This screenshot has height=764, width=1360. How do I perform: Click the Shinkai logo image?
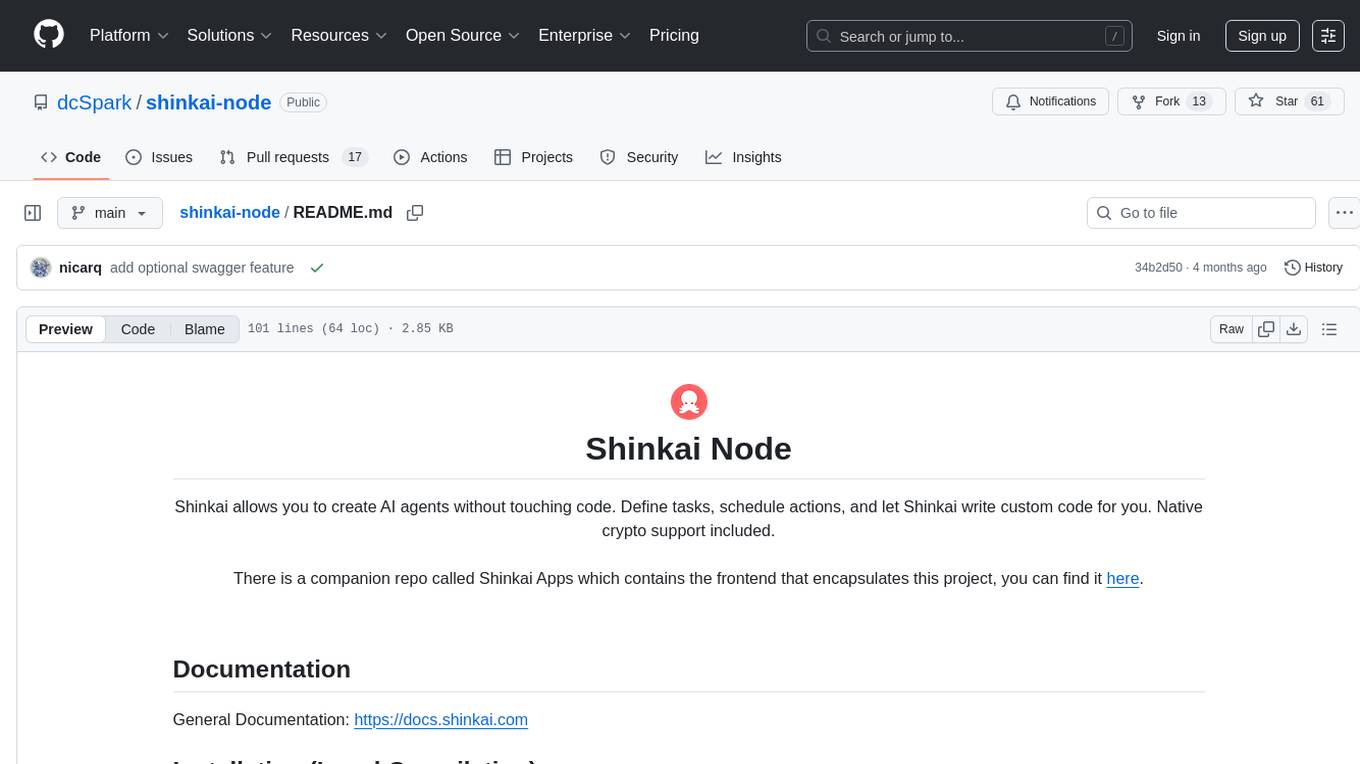tap(689, 402)
